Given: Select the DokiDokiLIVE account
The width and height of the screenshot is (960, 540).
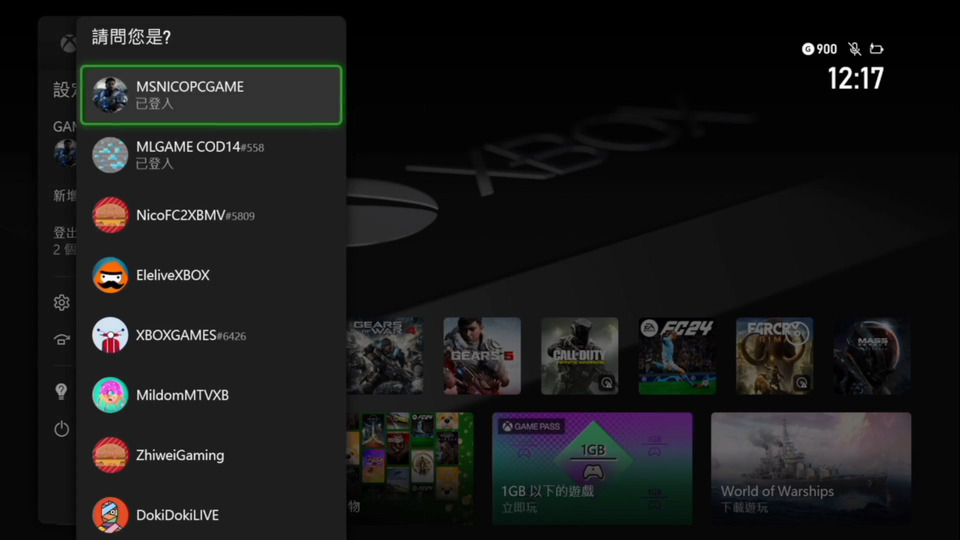Looking at the screenshot, I should pyautogui.click(x=211, y=514).
